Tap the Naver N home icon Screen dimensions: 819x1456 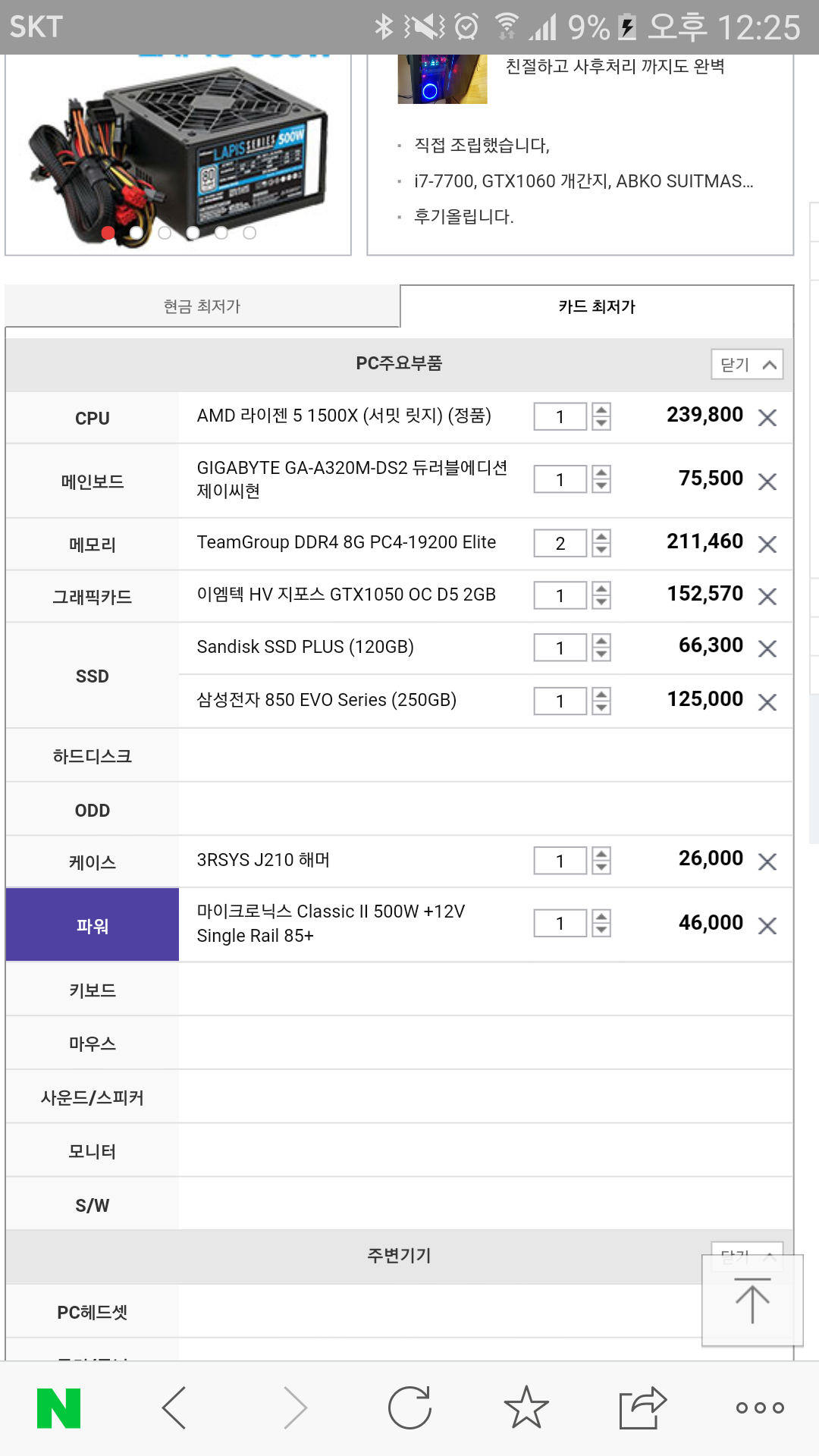[58, 1408]
